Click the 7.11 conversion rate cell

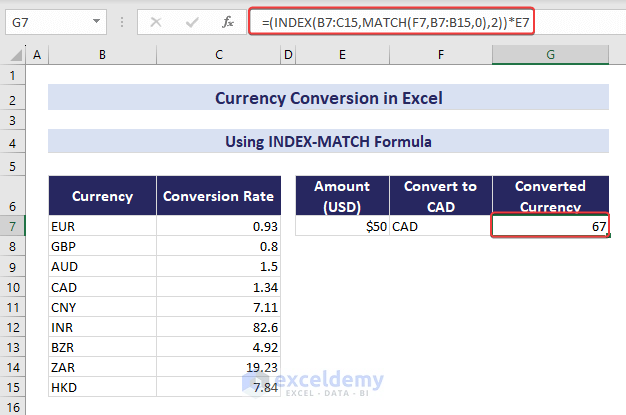218,307
